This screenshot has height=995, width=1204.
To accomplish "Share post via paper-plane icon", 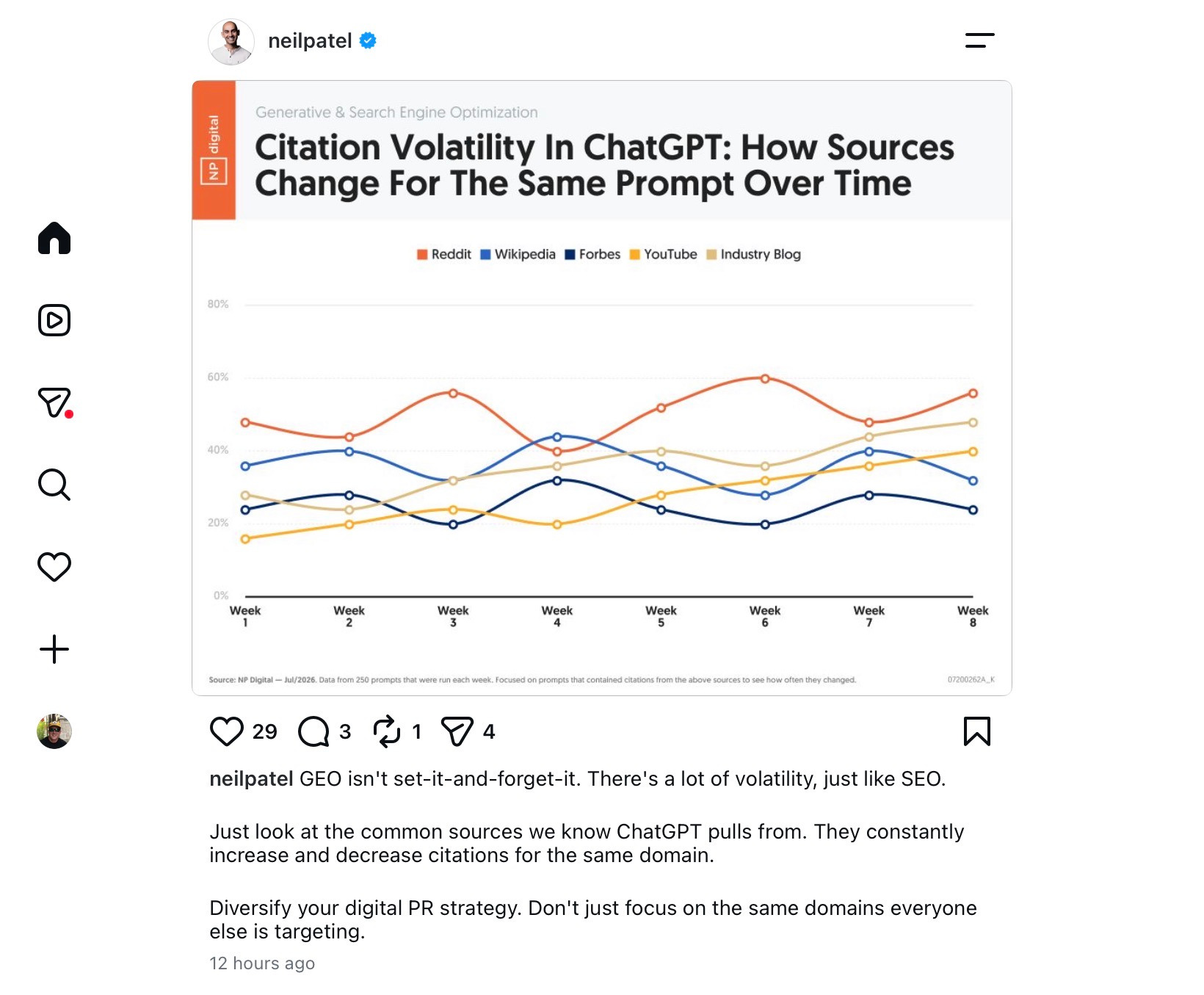I will click(457, 731).
